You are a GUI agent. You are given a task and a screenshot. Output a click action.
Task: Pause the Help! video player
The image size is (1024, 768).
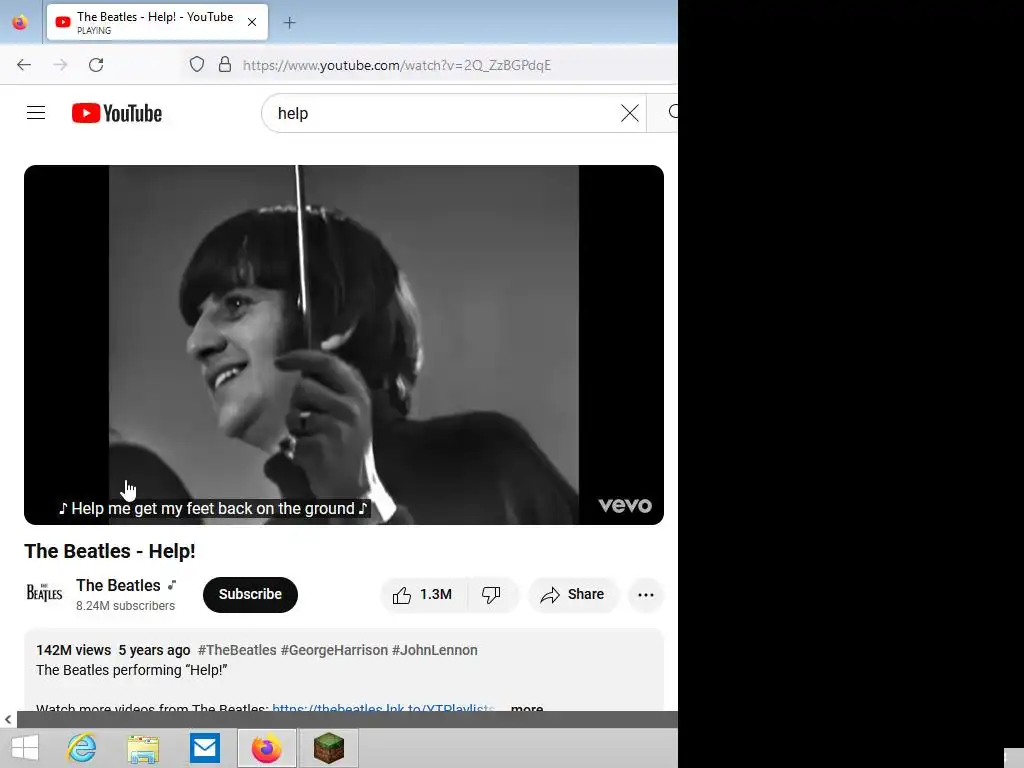(x=344, y=344)
